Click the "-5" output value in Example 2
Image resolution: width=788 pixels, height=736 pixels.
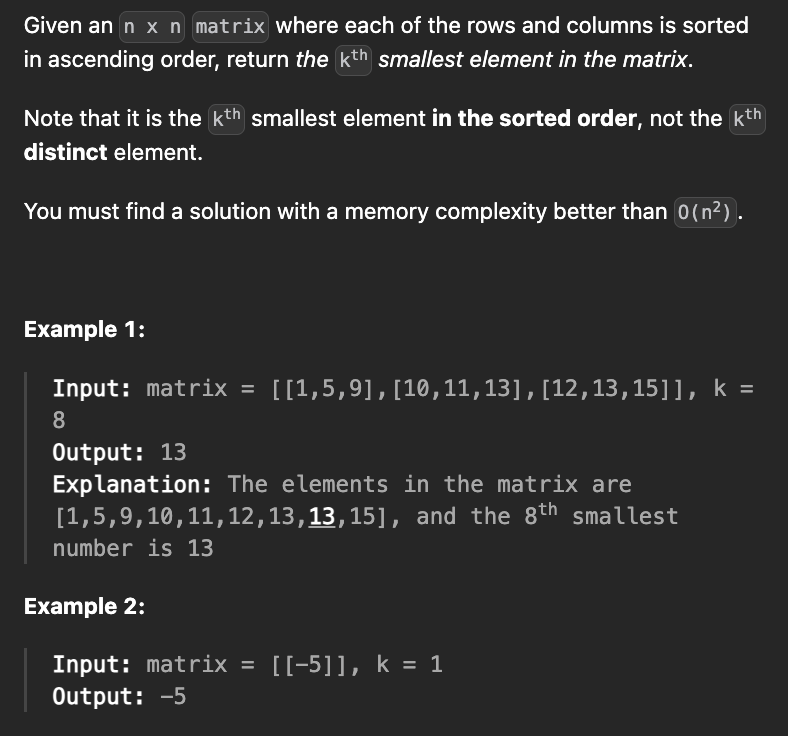(x=173, y=696)
